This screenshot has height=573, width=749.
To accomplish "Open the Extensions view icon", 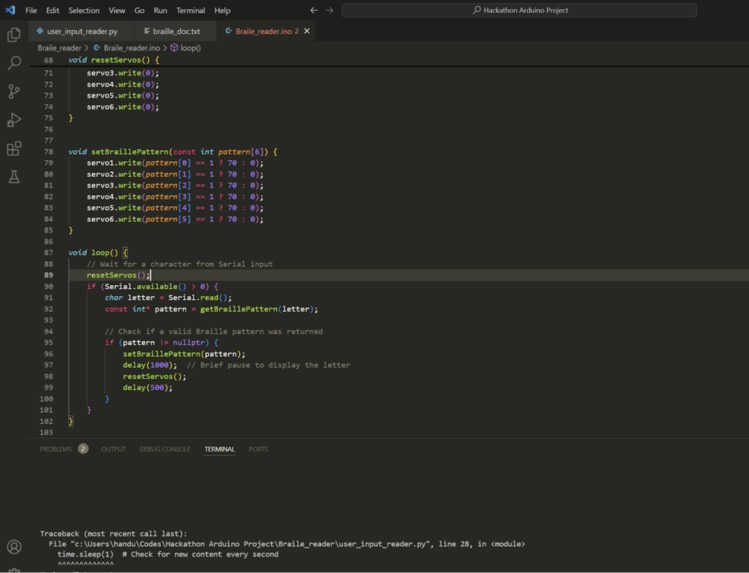I will [14, 149].
